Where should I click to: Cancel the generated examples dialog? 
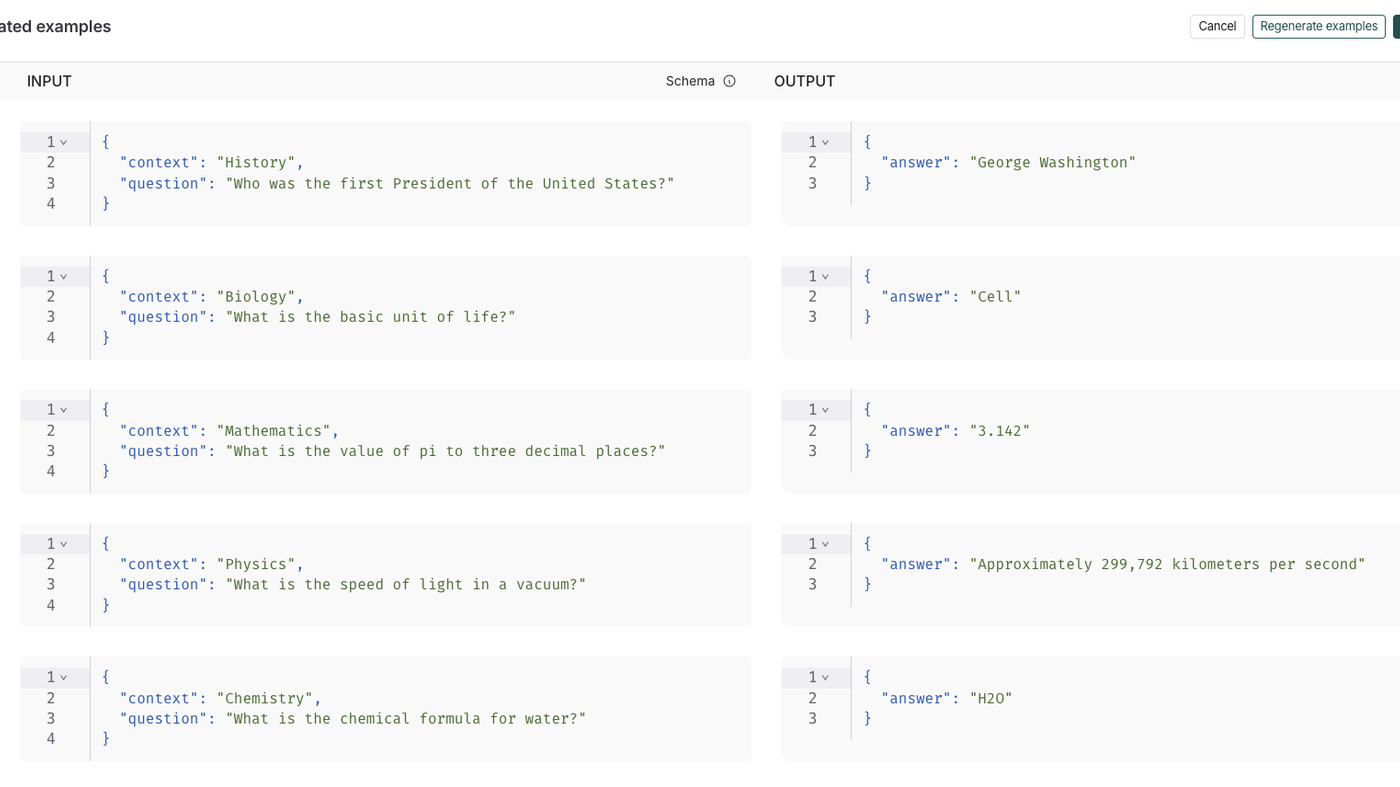[x=1217, y=26]
